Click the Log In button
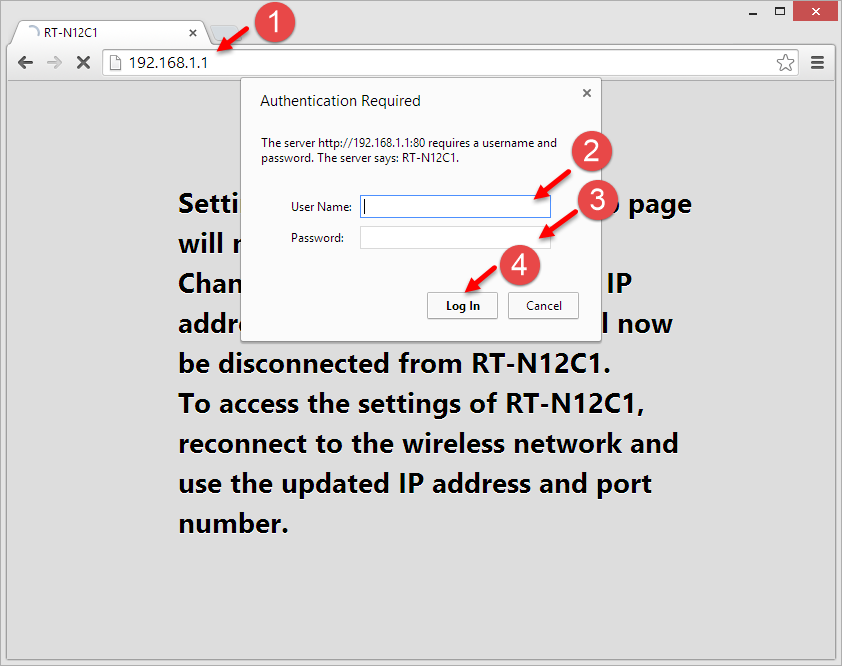The image size is (842, 666). [462, 306]
